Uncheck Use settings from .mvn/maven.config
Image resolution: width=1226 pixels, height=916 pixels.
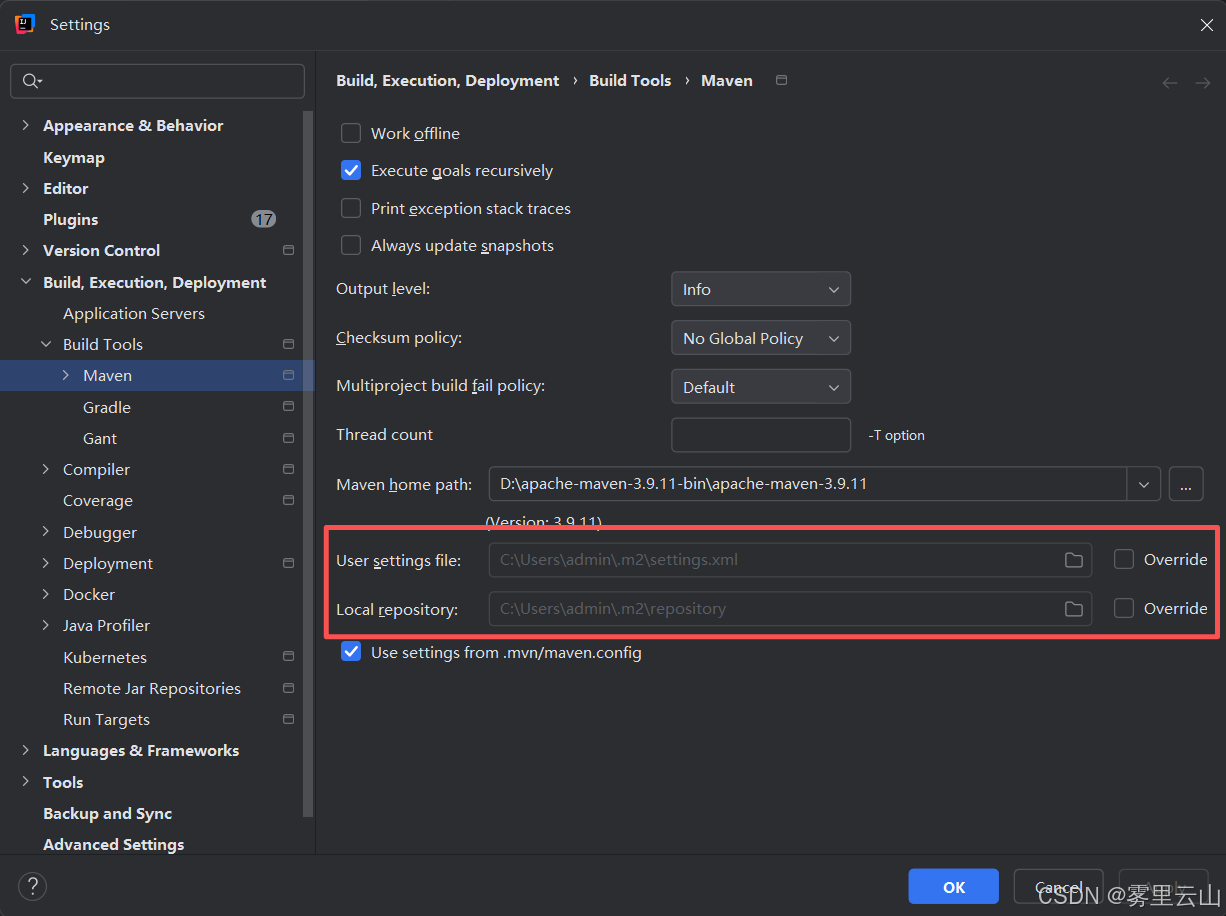351,652
